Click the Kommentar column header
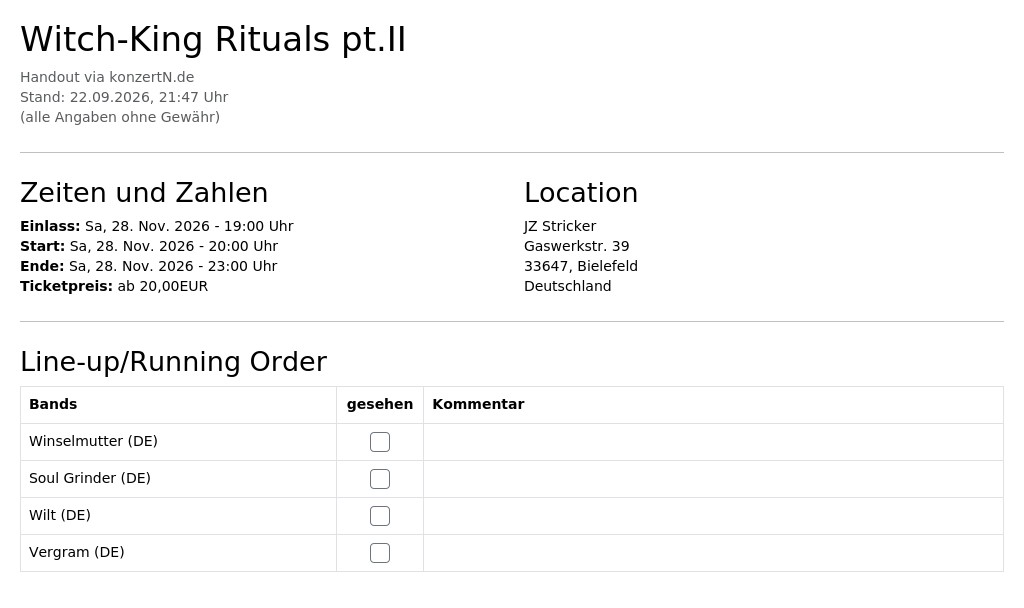The height and width of the screenshot is (608, 1024). [x=478, y=404]
